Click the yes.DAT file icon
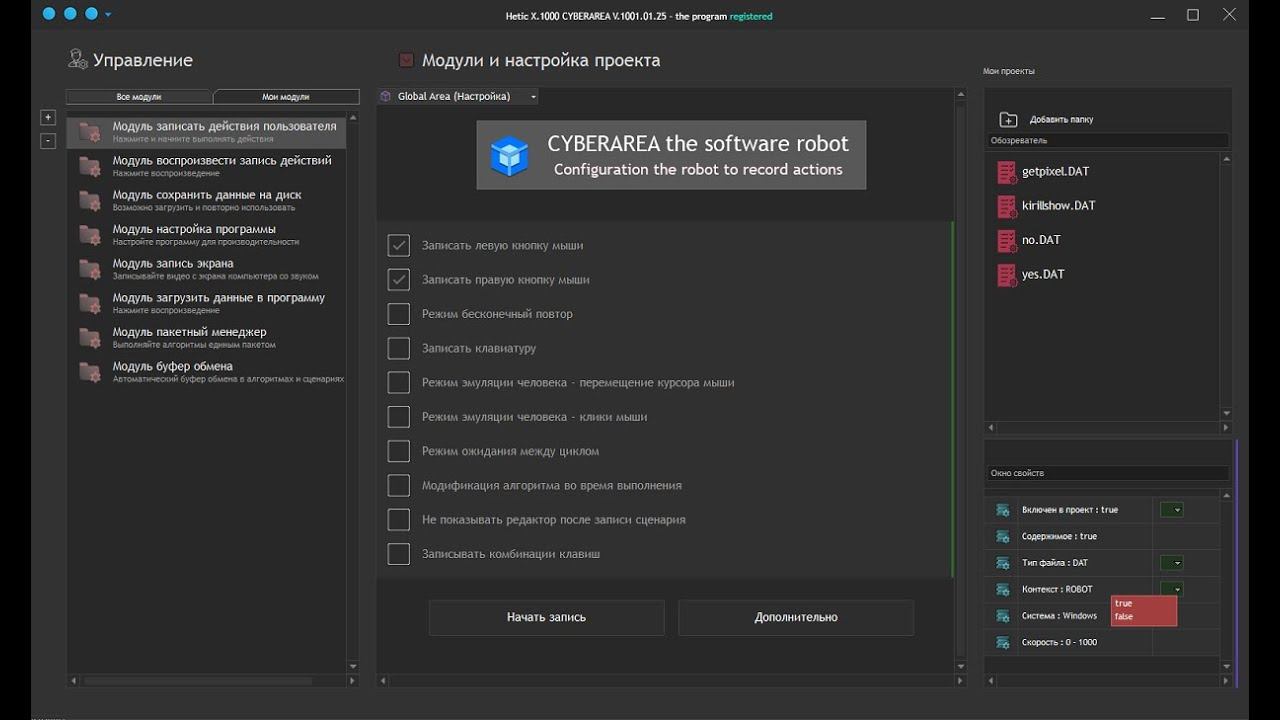1280x720 pixels. coord(1007,275)
